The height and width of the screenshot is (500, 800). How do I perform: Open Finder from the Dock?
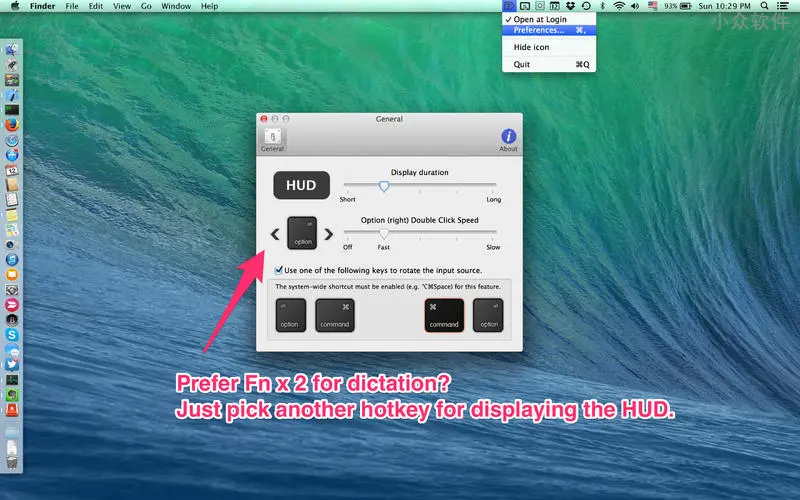[12, 49]
